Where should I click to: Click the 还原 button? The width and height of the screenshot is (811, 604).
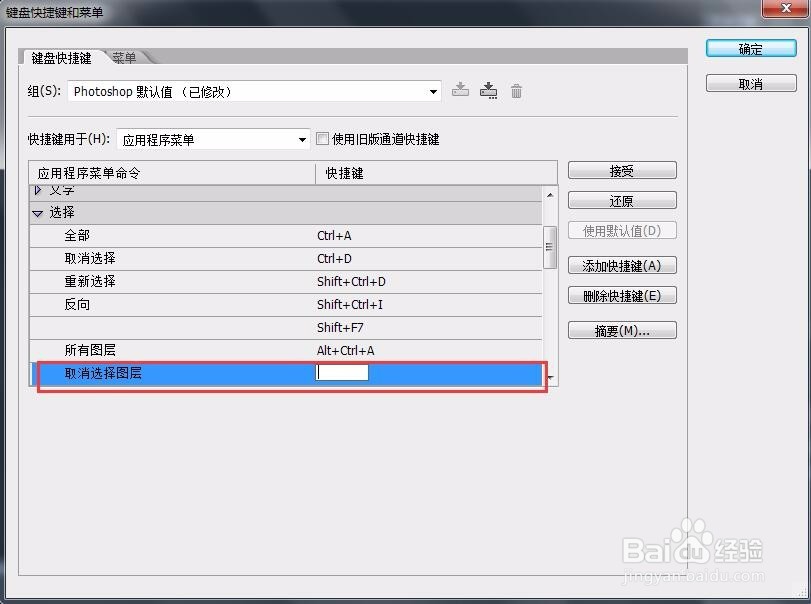point(622,200)
